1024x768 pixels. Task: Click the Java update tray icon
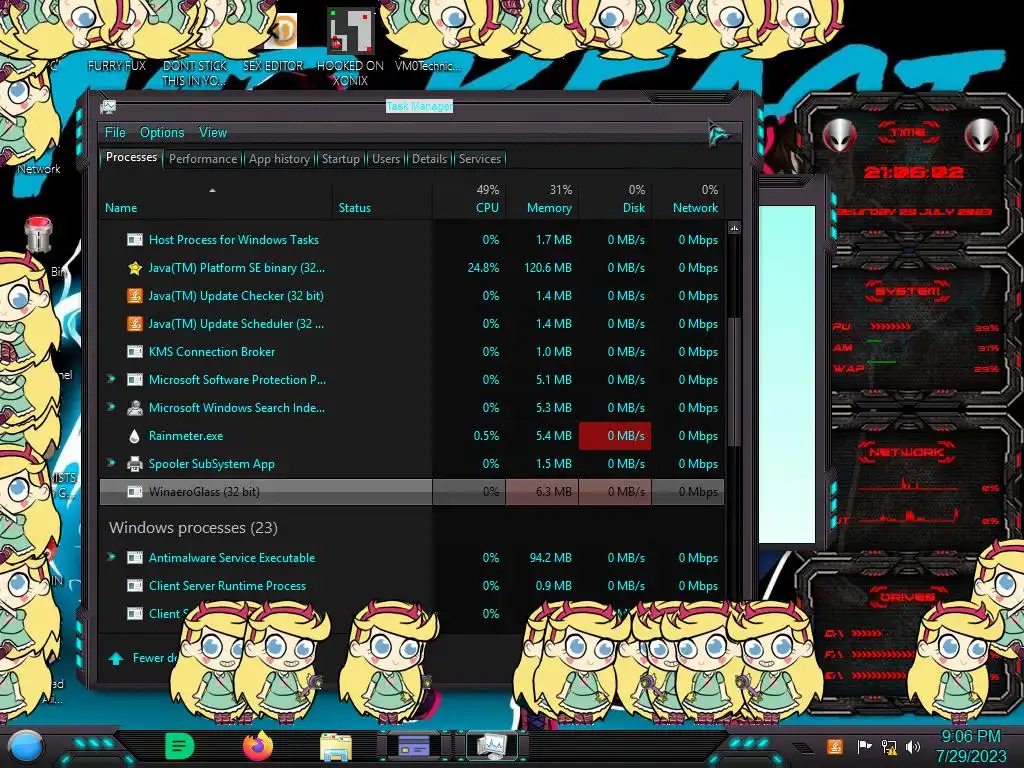tap(835, 746)
